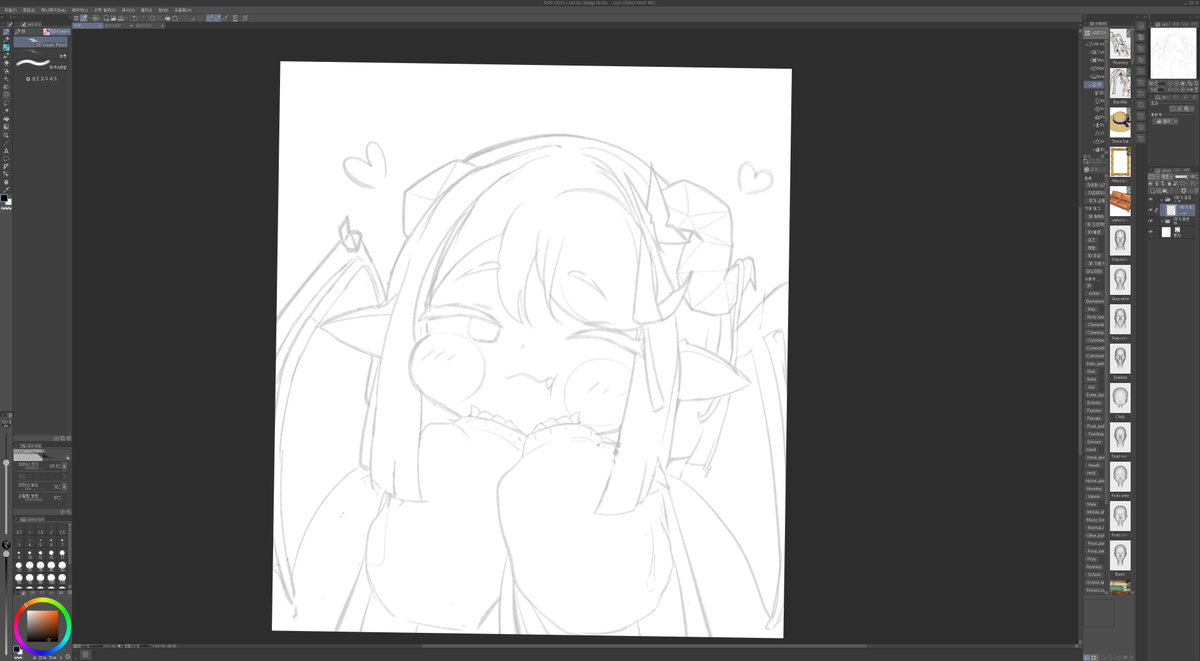Click the antique picture frame material thumbnail
This screenshot has width=1200, height=661.
(x=1120, y=163)
